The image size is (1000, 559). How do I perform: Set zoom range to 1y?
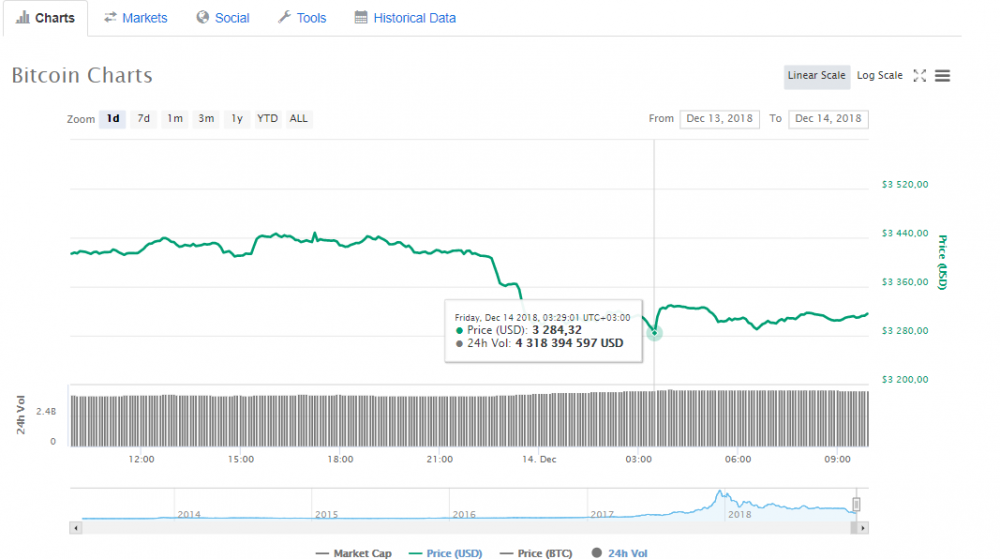(x=237, y=119)
